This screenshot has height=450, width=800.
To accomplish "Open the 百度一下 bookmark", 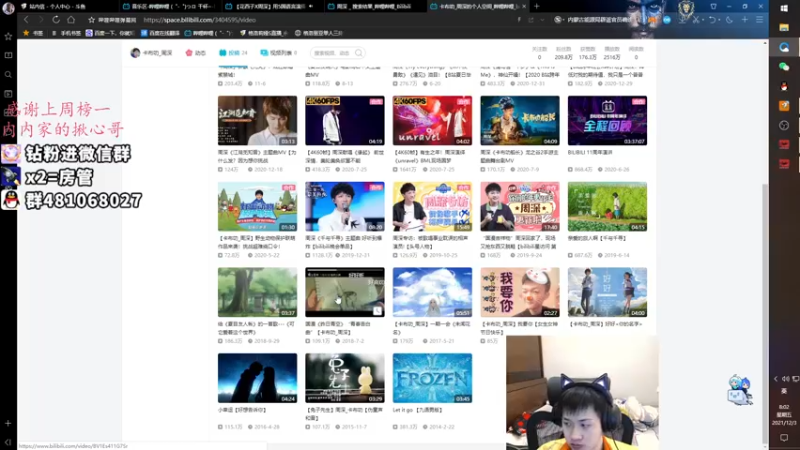I will [x=110, y=33].
